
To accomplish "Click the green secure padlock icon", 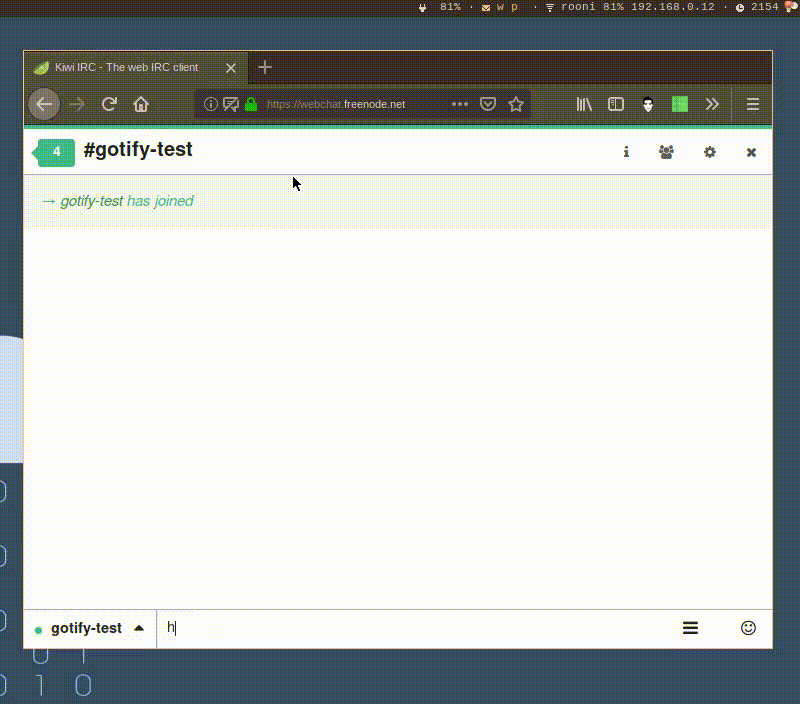I will 251,105.
